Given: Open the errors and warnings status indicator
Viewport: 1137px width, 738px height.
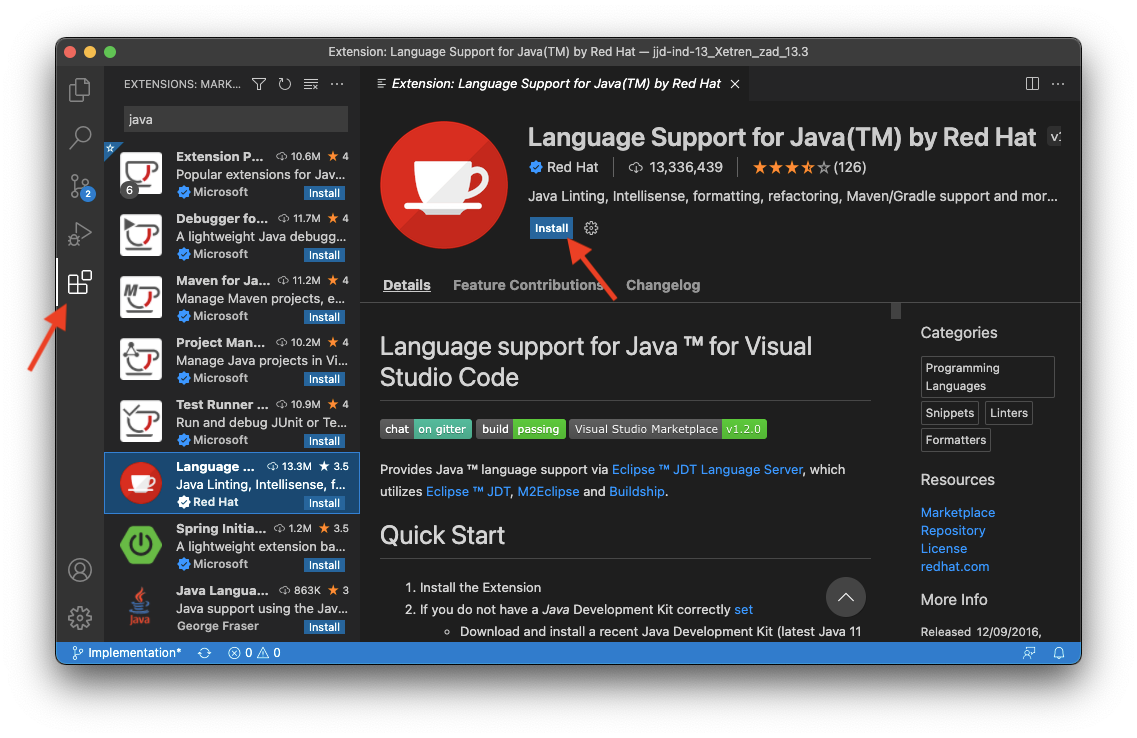Looking at the screenshot, I should 255,653.
